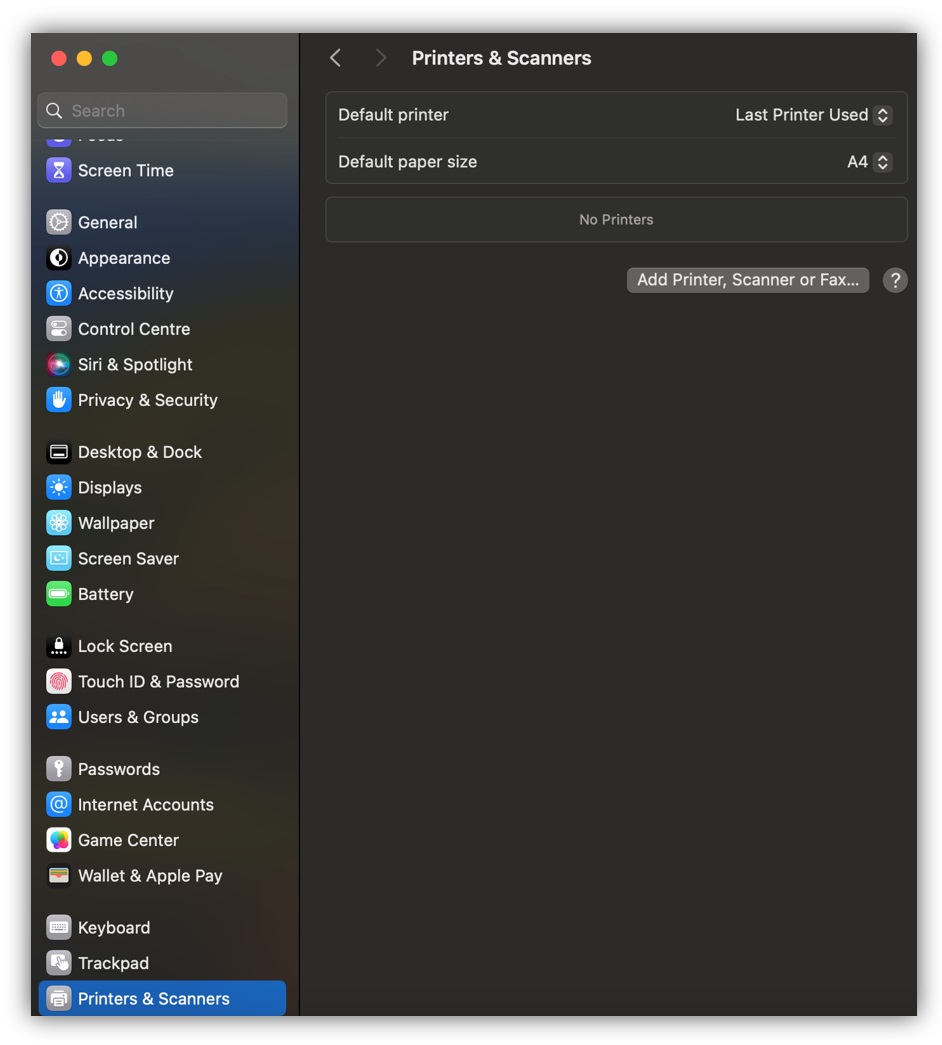Viewport: 942px width, 1045px height.
Task: Click the Default printer label
Action: point(393,115)
